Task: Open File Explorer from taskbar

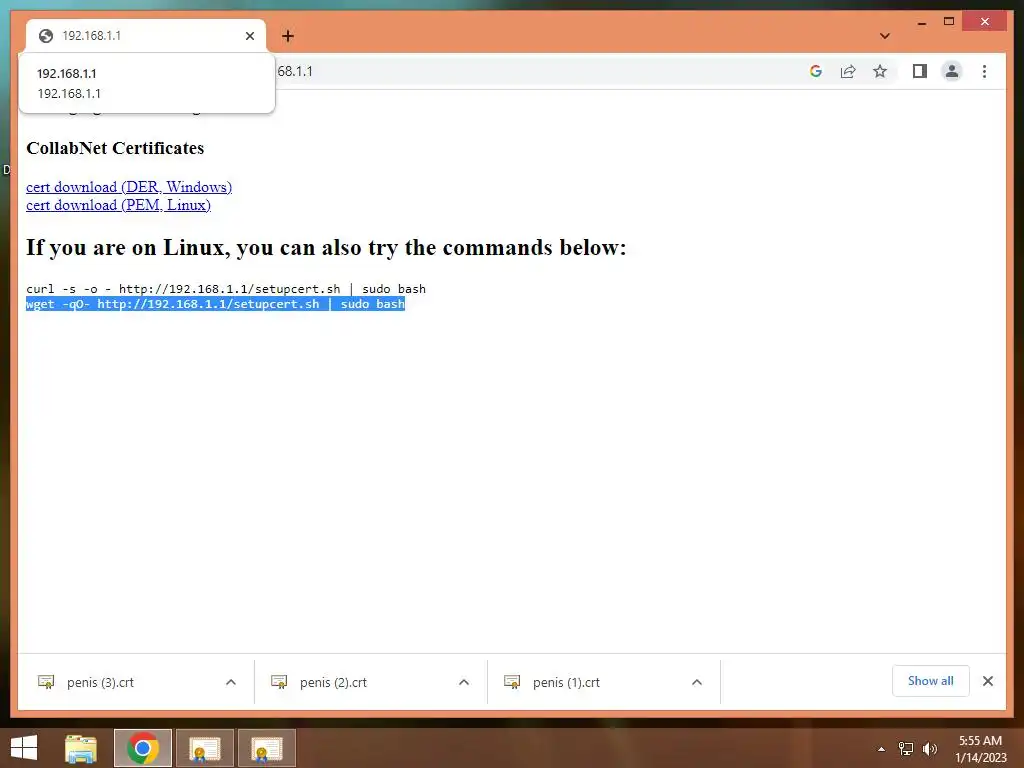Action: (81, 748)
